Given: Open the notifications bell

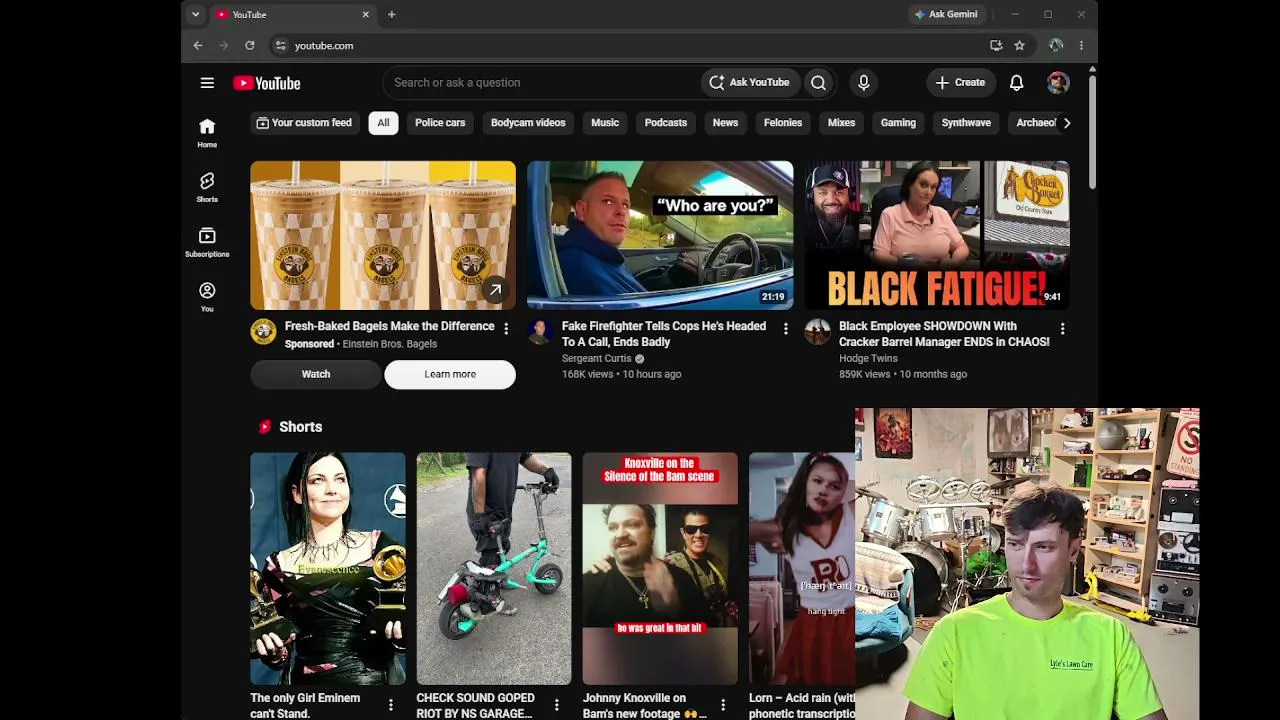Looking at the screenshot, I should [1016, 83].
